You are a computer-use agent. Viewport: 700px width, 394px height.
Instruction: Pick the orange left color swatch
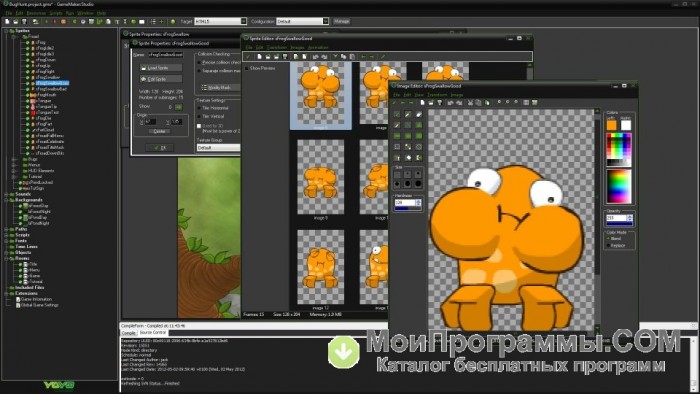click(x=611, y=125)
